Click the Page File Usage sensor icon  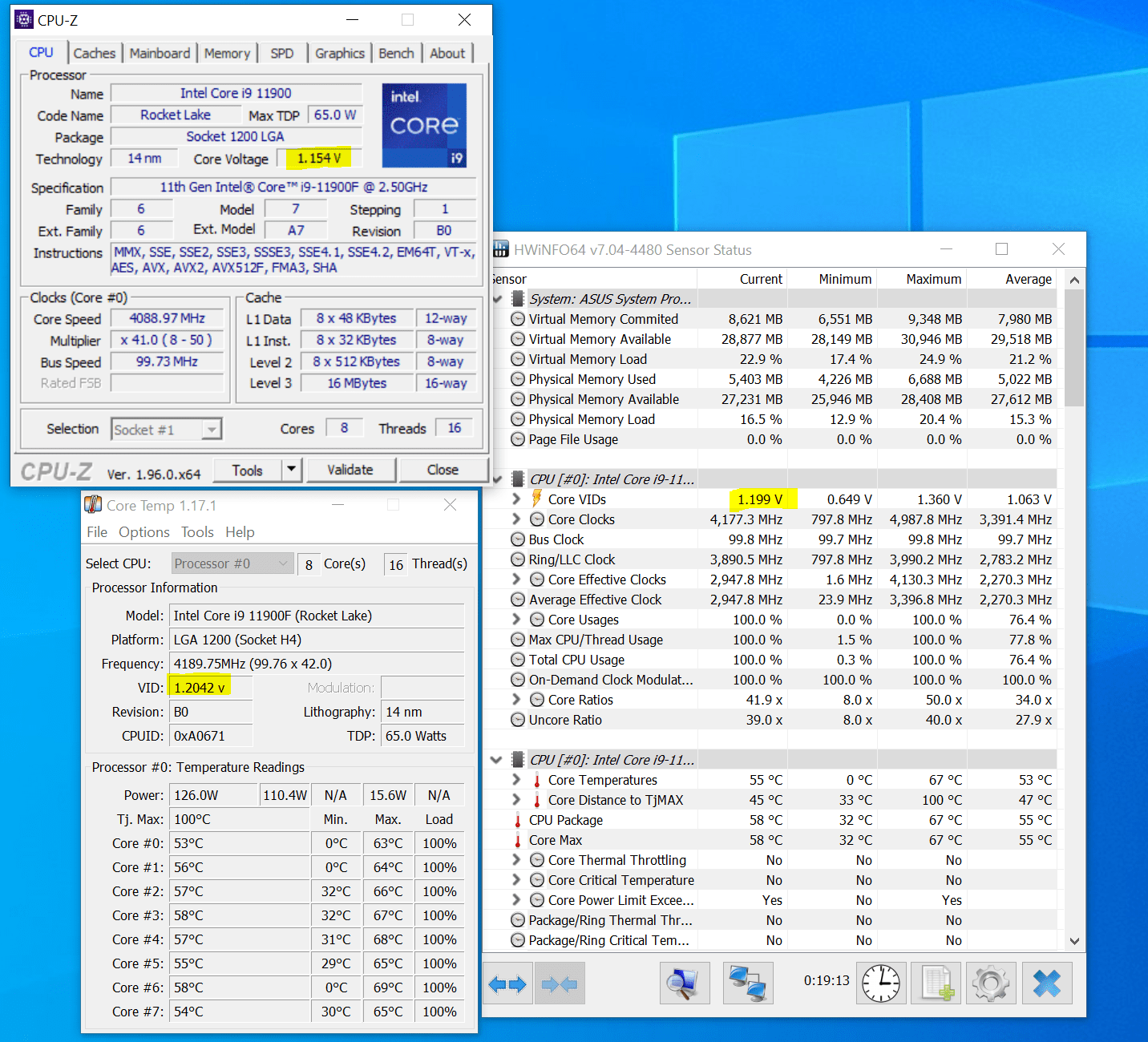[518, 439]
